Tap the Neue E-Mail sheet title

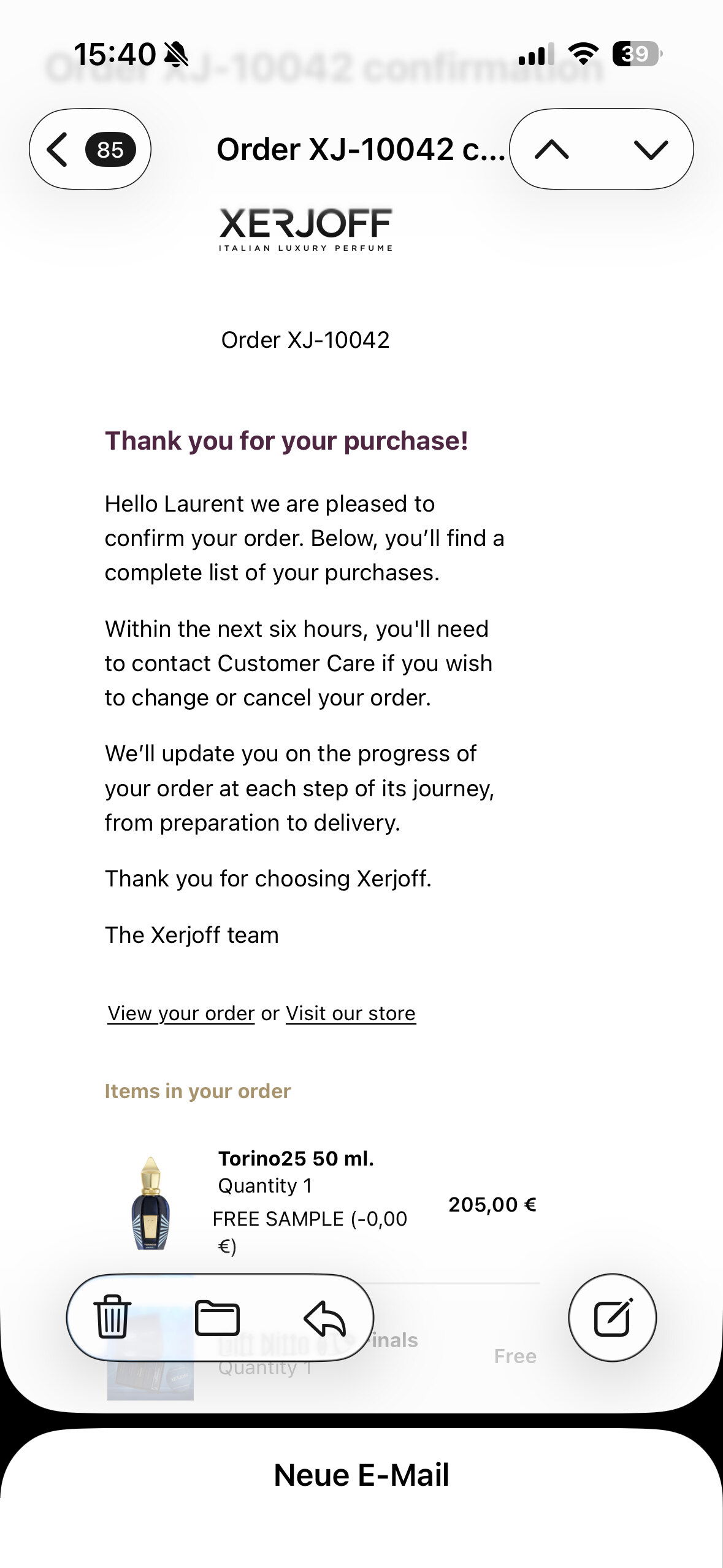(361, 1474)
